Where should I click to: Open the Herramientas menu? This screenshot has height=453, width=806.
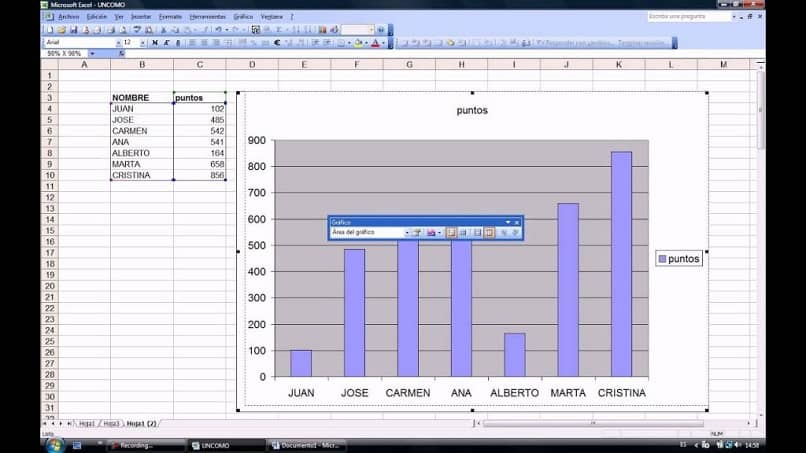coord(207,17)
